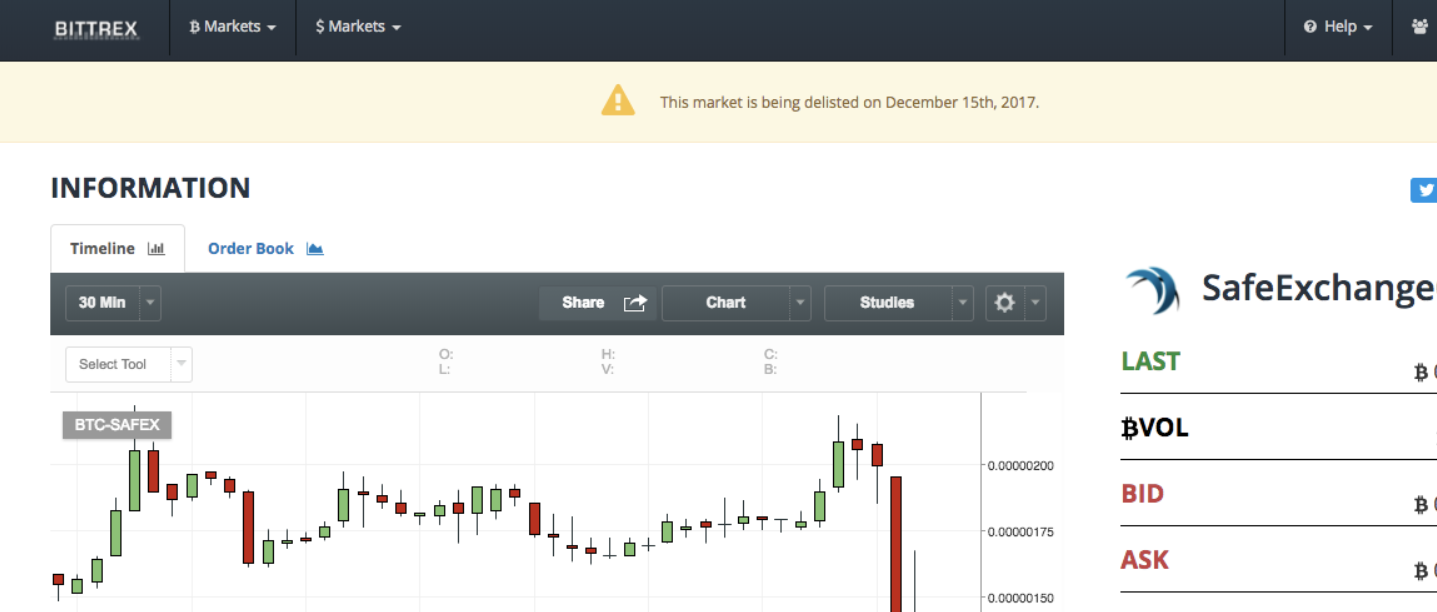Screen dimensions: 1437x612
Task: Switch to the Timeline tab
Action: (x=117, y=249)
